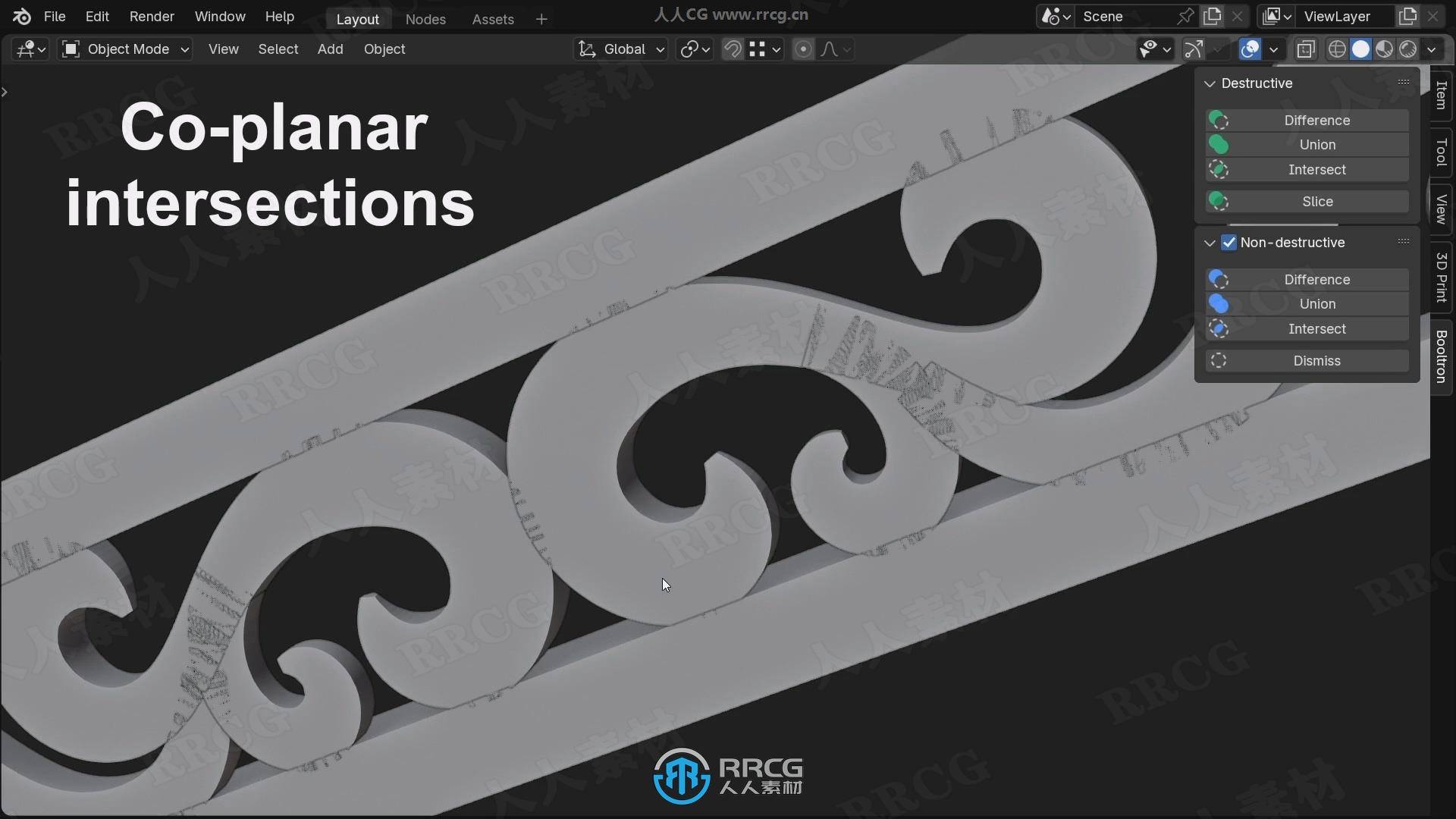1456x819 pixels.
Task: Toggle X-ray view icon
Action: click(1305, 49)
